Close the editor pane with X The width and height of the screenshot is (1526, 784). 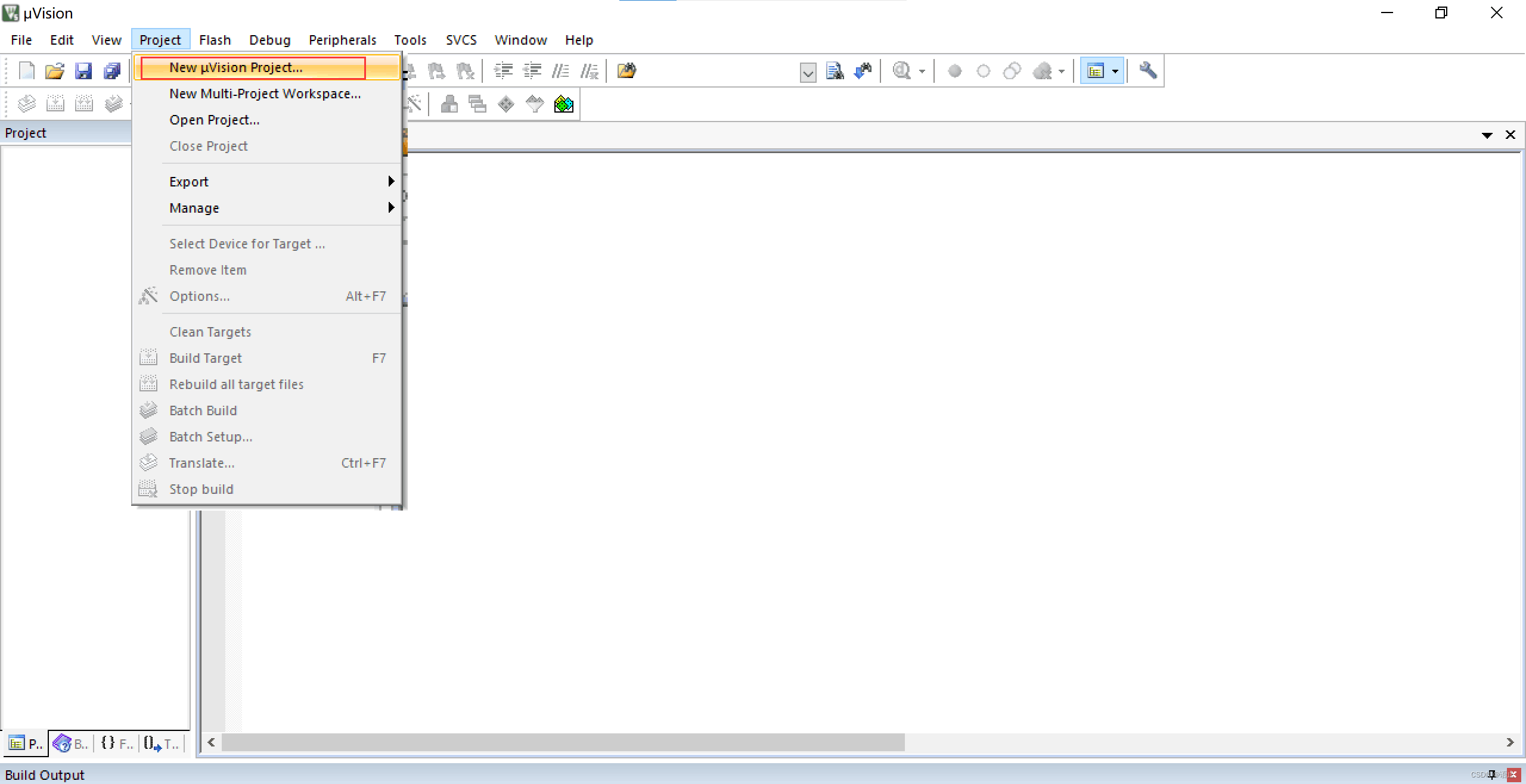pos(1511,135)
